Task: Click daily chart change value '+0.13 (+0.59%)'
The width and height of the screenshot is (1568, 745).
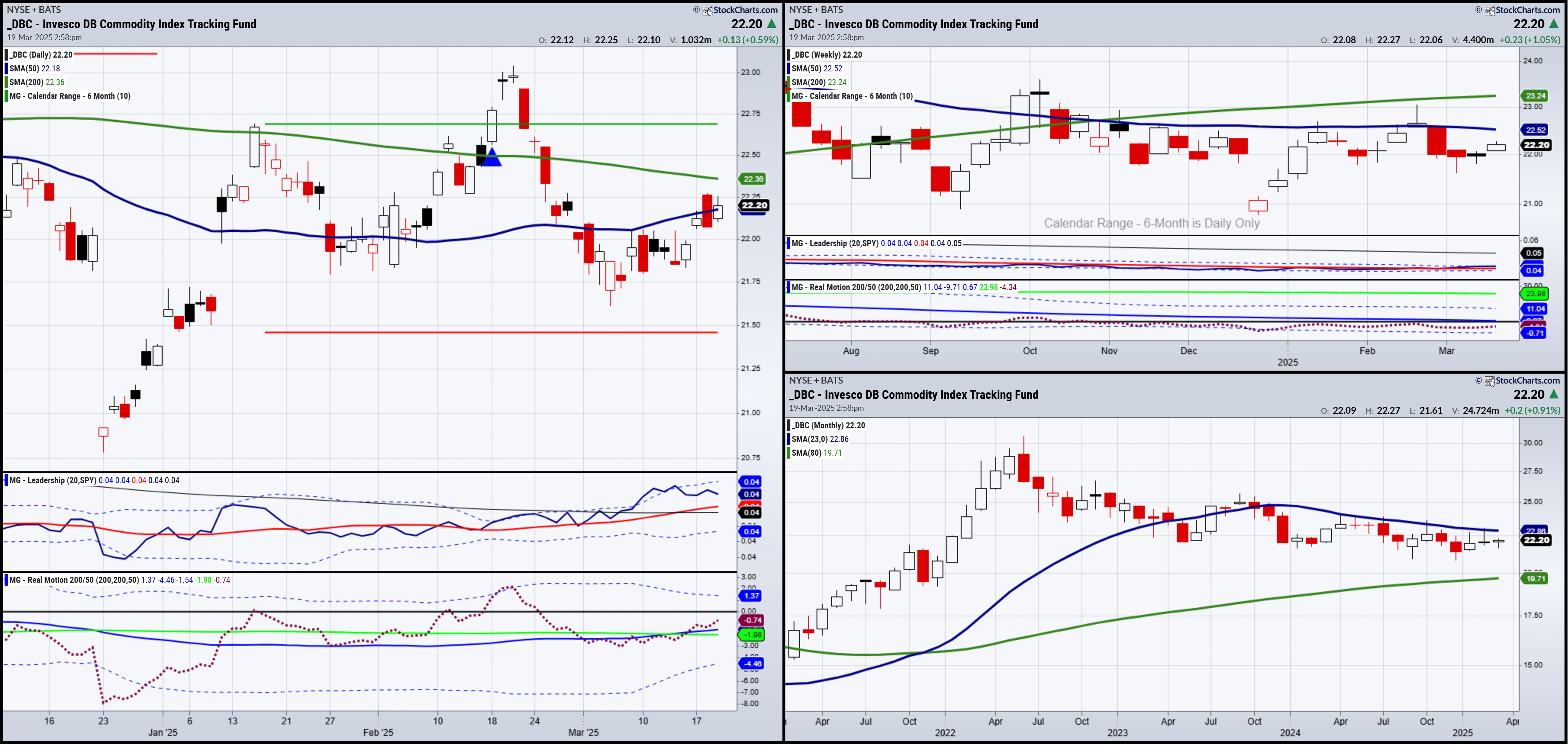Action: click(747, 40)
